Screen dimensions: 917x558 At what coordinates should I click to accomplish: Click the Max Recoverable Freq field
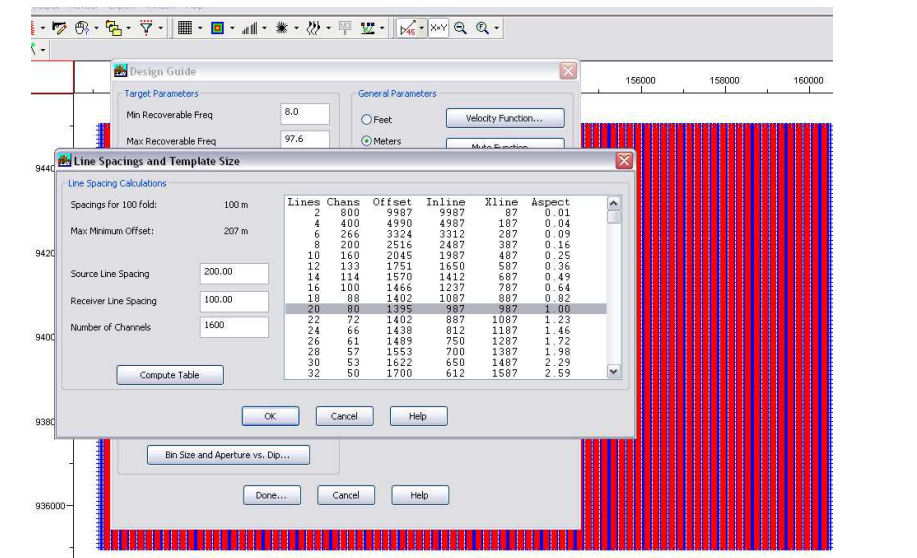[x=305, y=140]
